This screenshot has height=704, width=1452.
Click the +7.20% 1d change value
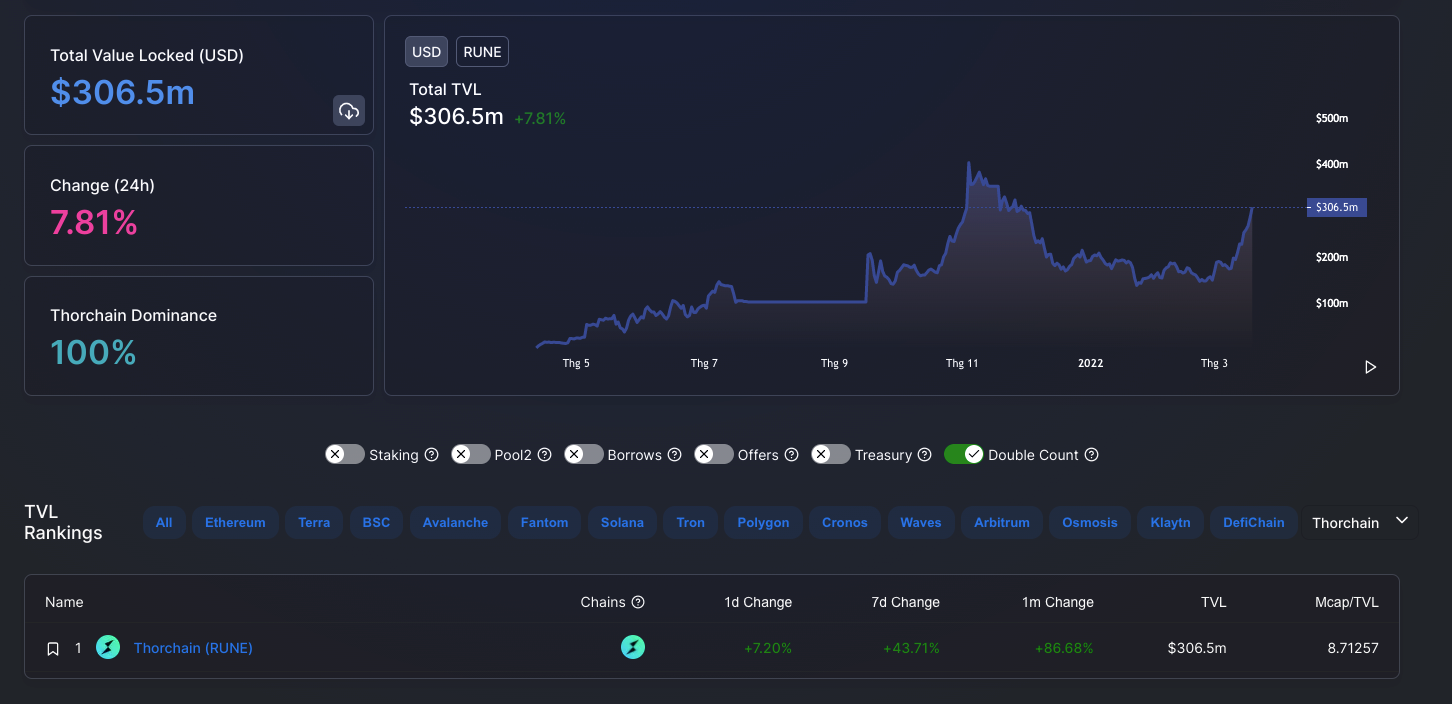coord(768,648)
